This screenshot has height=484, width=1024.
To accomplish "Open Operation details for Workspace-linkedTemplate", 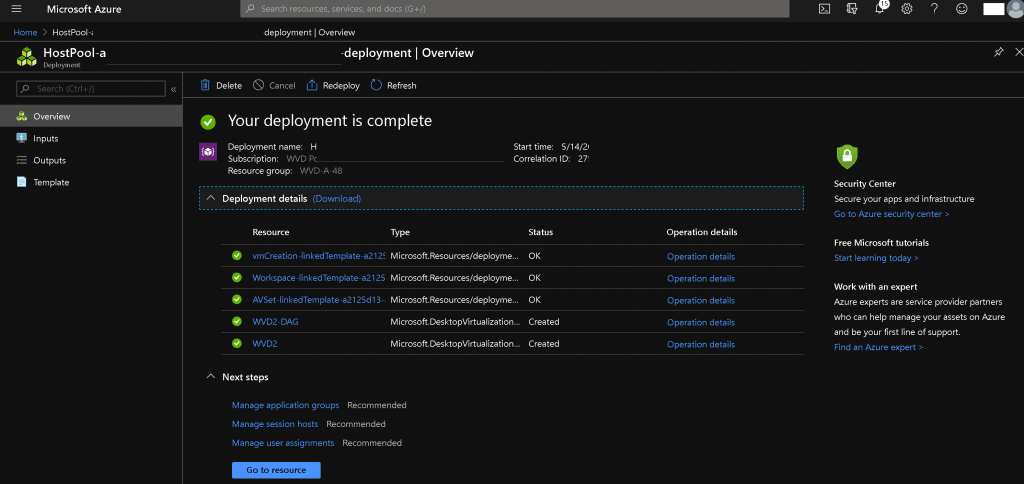I will tap(701, 279).
